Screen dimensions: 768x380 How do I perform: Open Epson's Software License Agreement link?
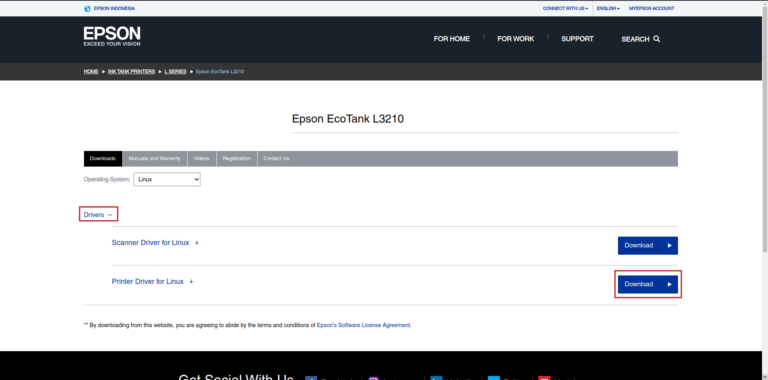click(364, 325)
